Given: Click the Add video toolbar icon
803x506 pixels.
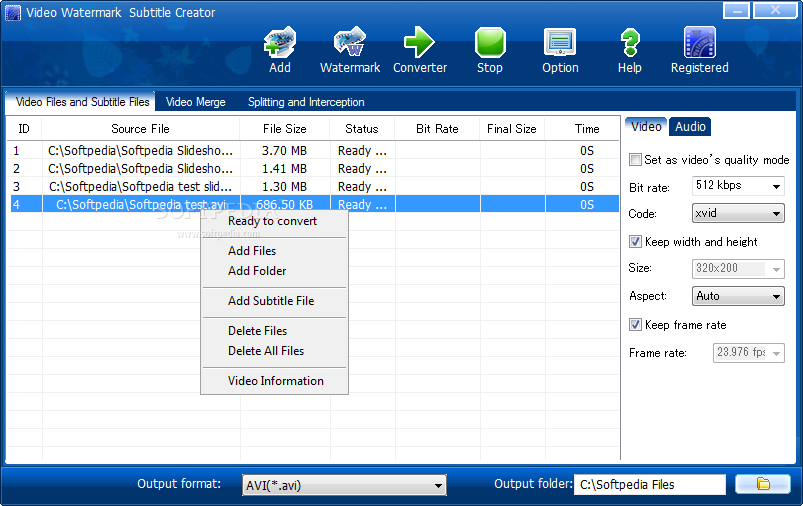Looking at the screenshot, I should pos(280,42).
